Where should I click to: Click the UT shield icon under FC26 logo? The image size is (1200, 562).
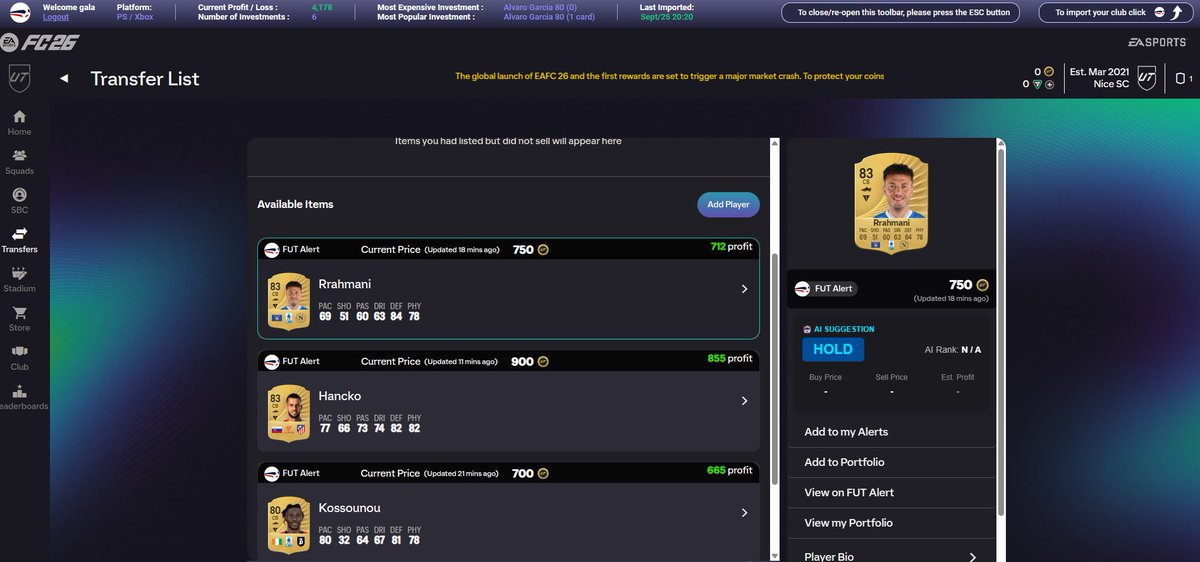coord(19,79)
